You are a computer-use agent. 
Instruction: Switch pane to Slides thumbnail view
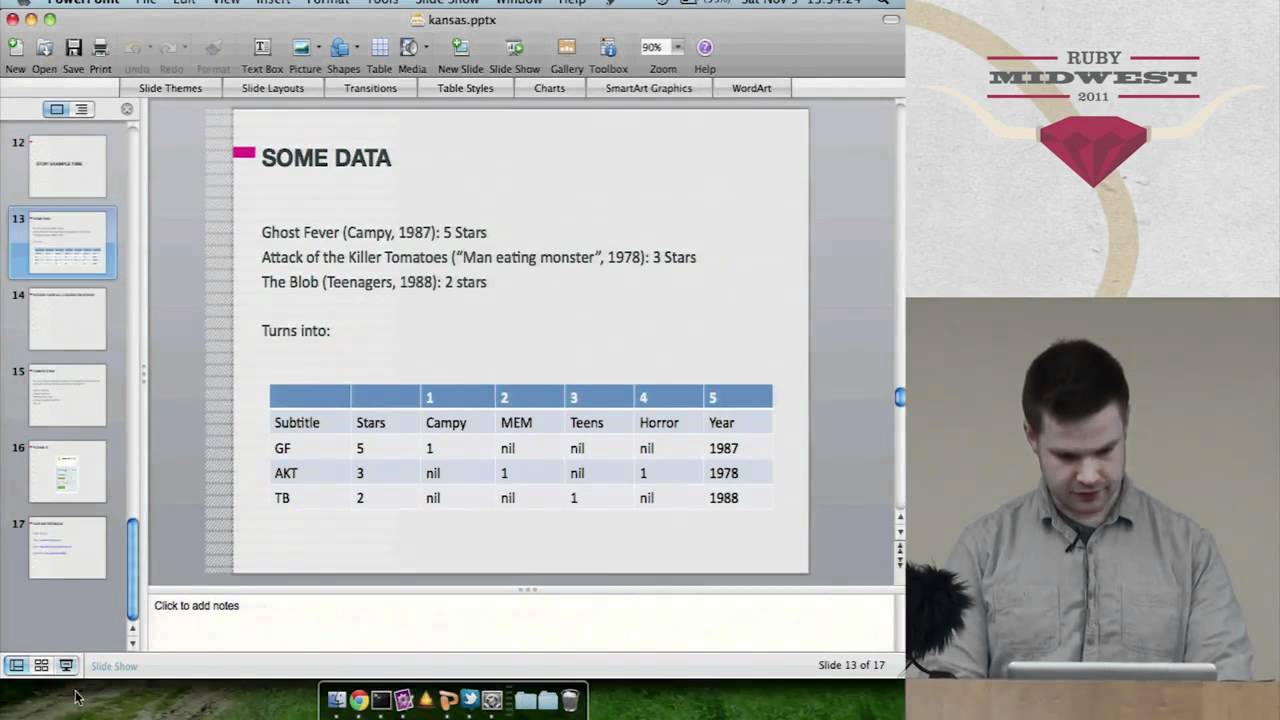coord(56,109)
